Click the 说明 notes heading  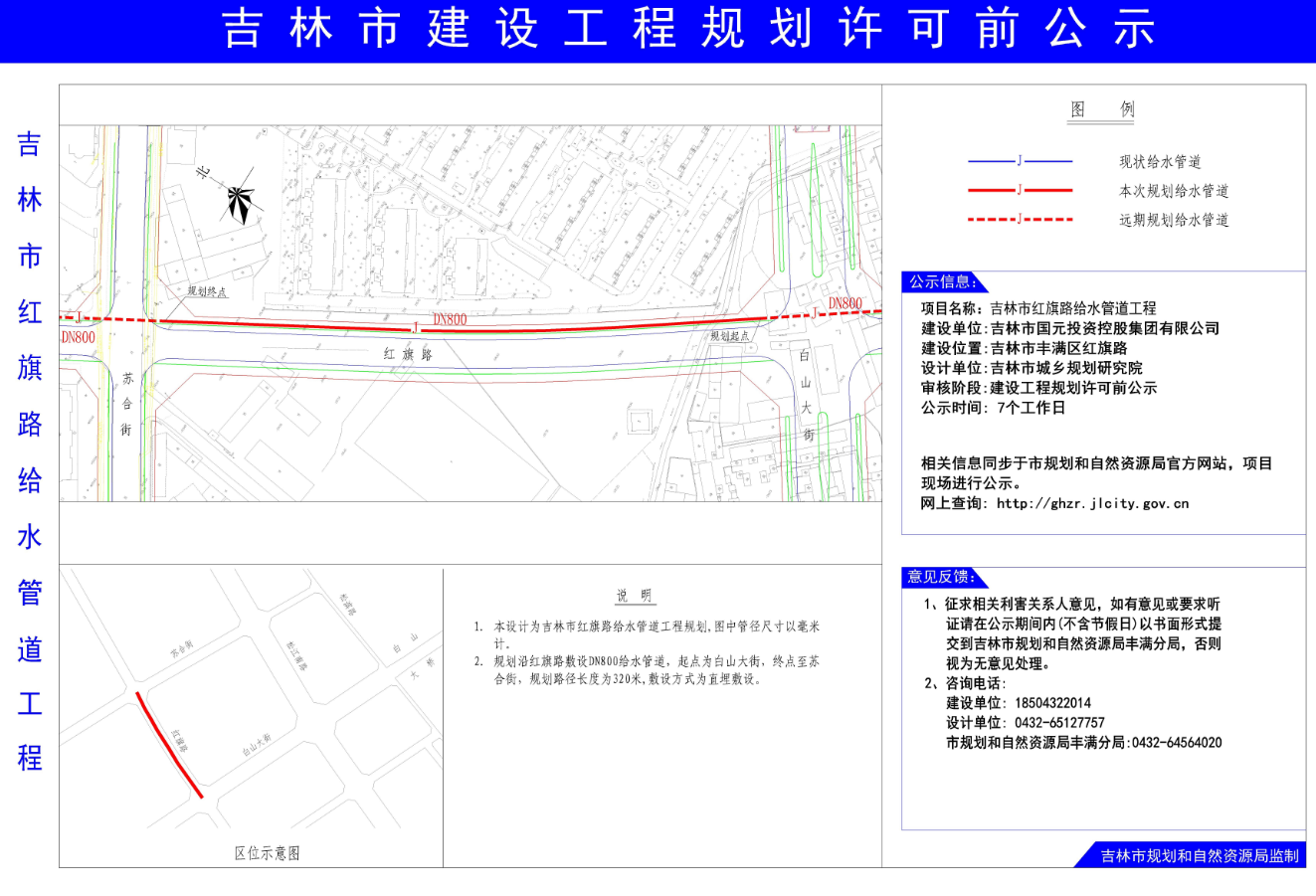[634, 596]
